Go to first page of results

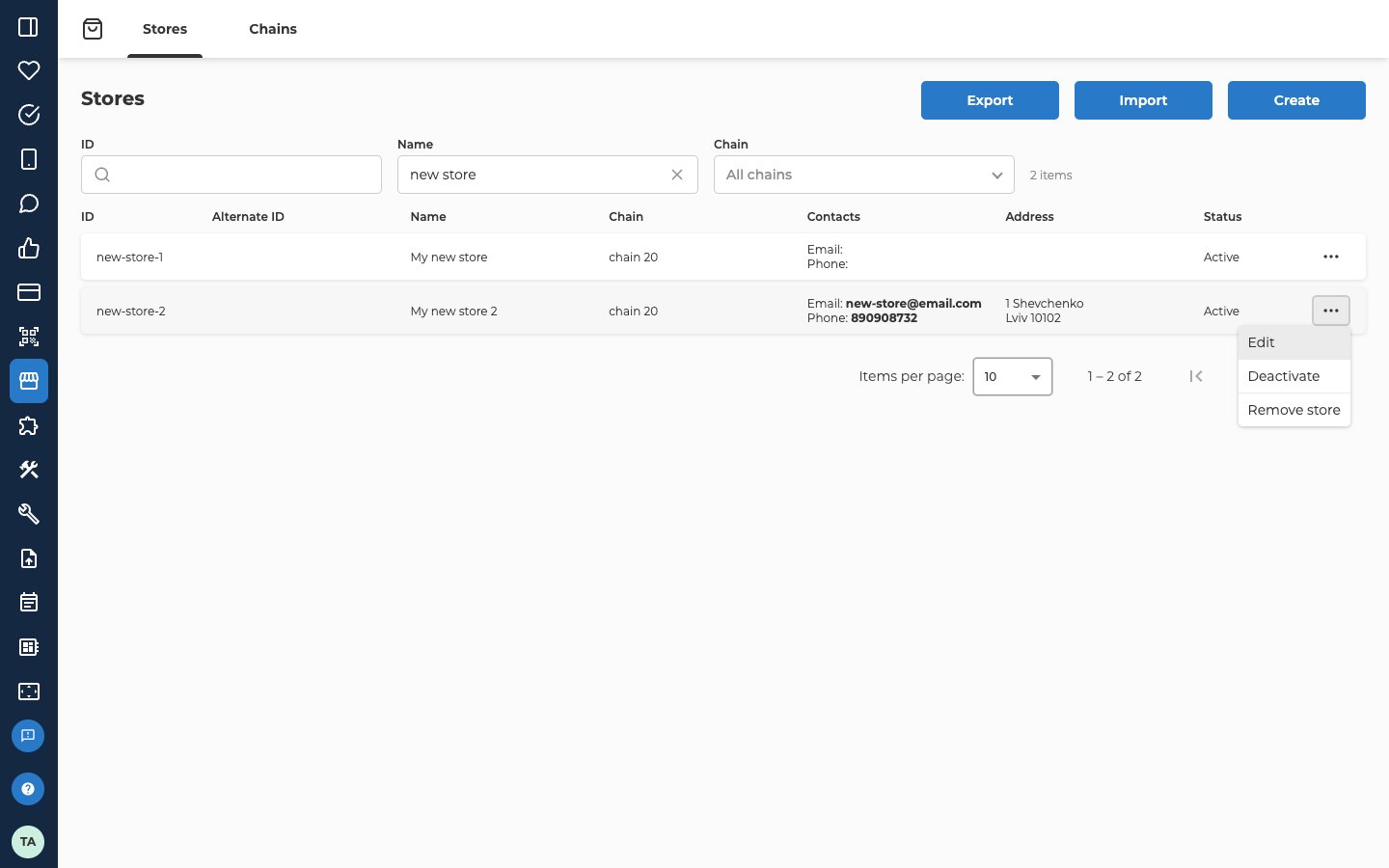[x=1196, y=376]
